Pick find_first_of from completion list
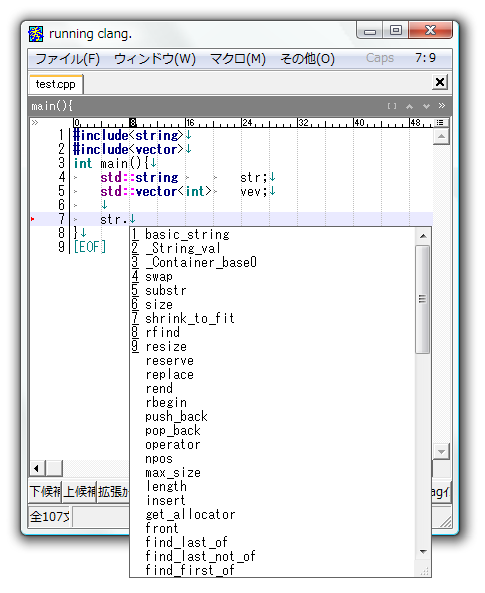 [x=190, y=570]
